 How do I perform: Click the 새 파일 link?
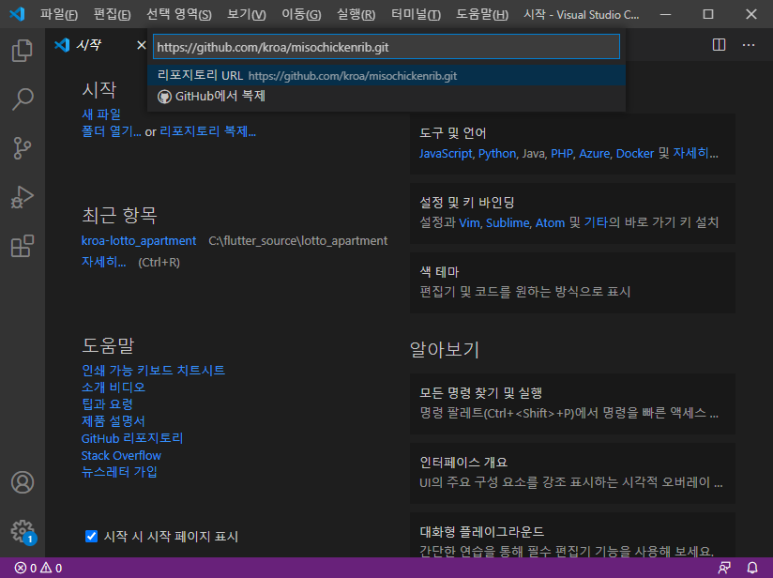click(101, 114)
